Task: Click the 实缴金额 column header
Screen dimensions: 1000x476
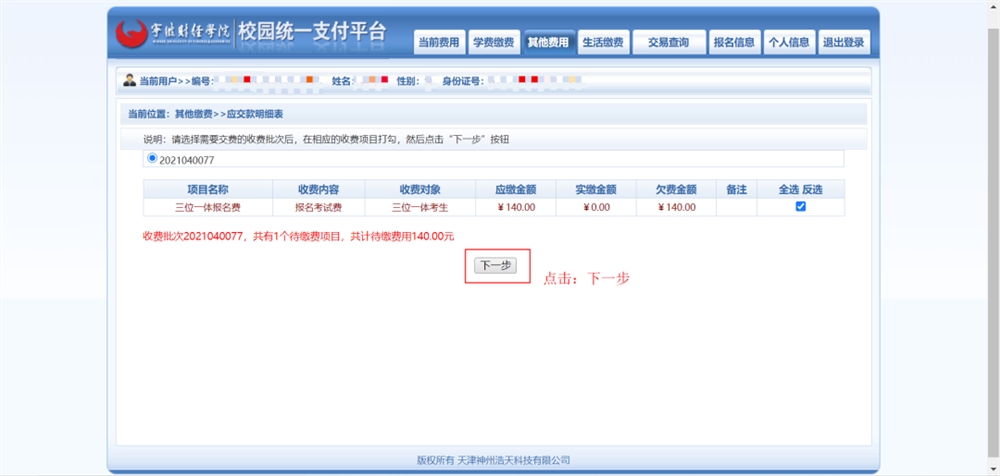Action: (x=596, y=190)
